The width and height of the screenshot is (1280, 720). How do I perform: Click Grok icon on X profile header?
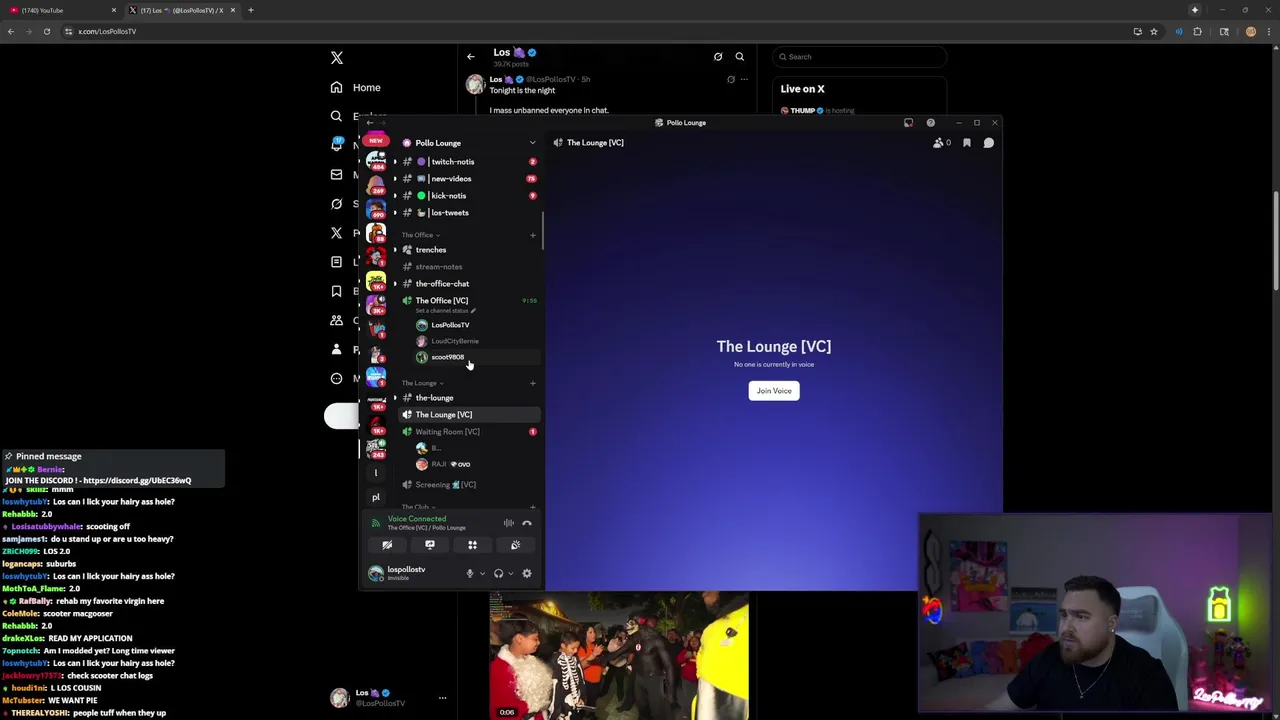pyautogui.click(x=718, y=57)
